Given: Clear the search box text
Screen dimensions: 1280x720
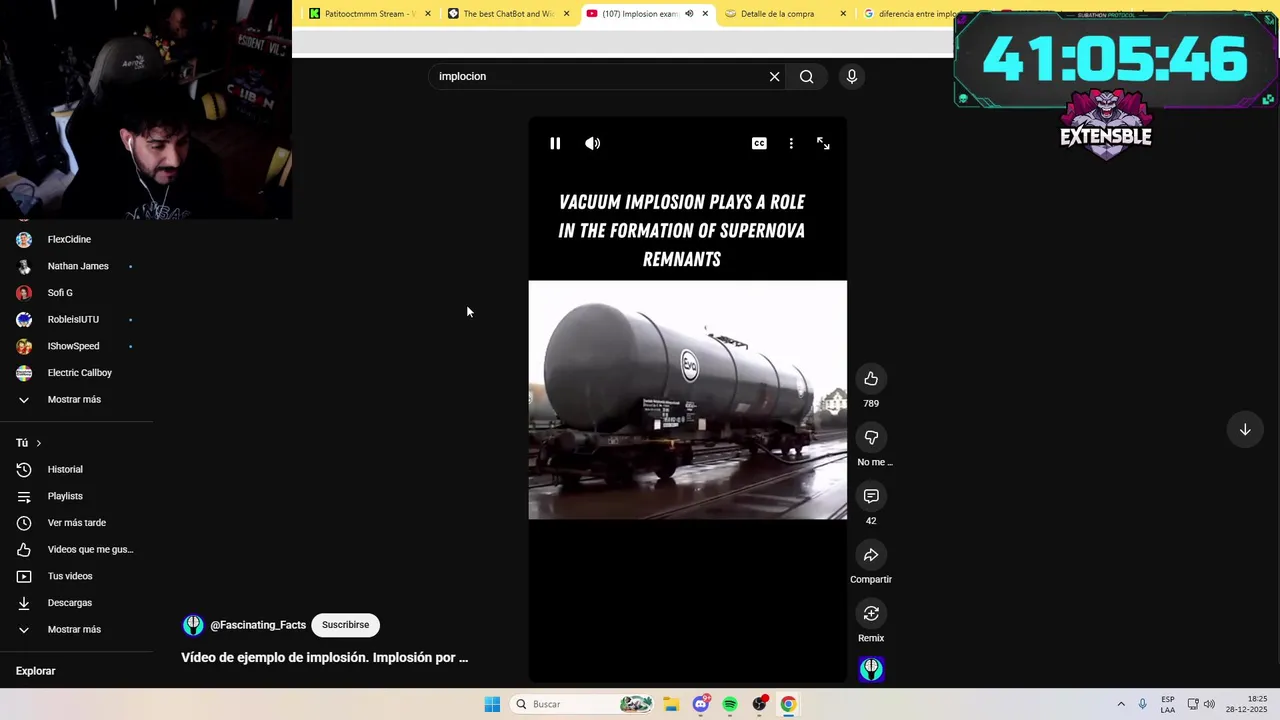Looking at the screenshot, I should pyautogui.click(x=774, y=76).
